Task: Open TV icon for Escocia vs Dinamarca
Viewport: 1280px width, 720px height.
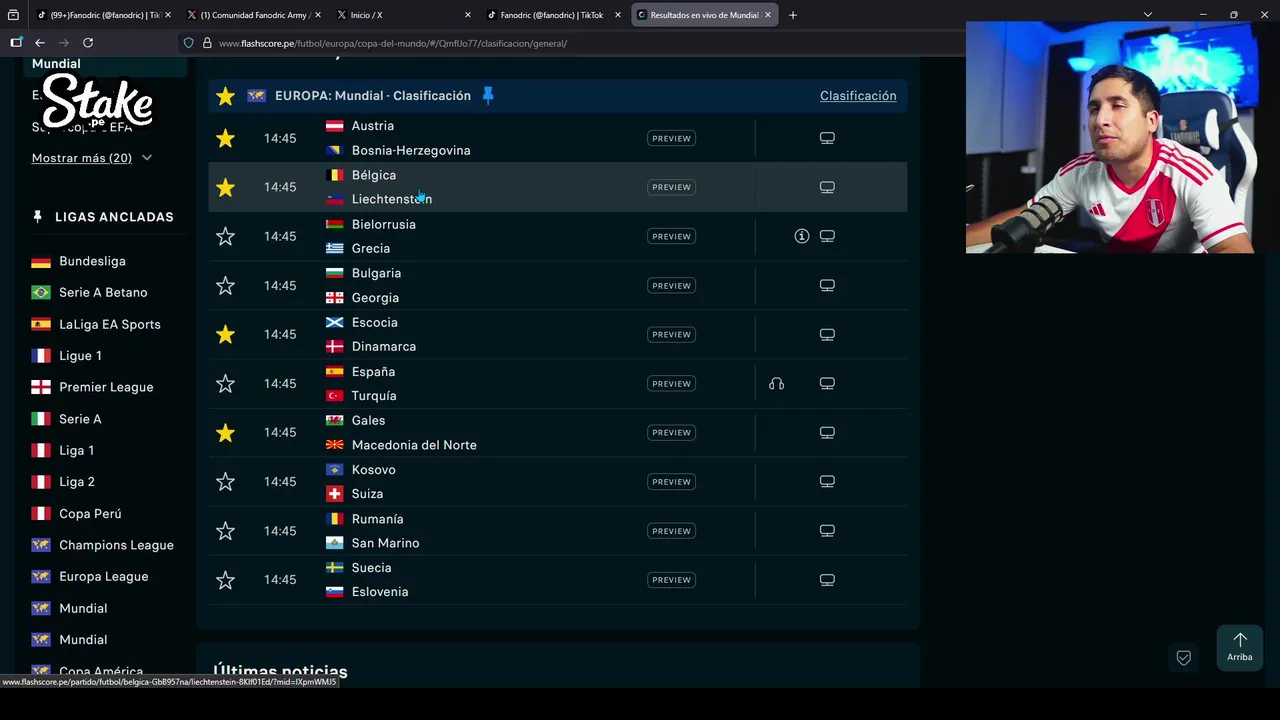Action: point(827,334)
